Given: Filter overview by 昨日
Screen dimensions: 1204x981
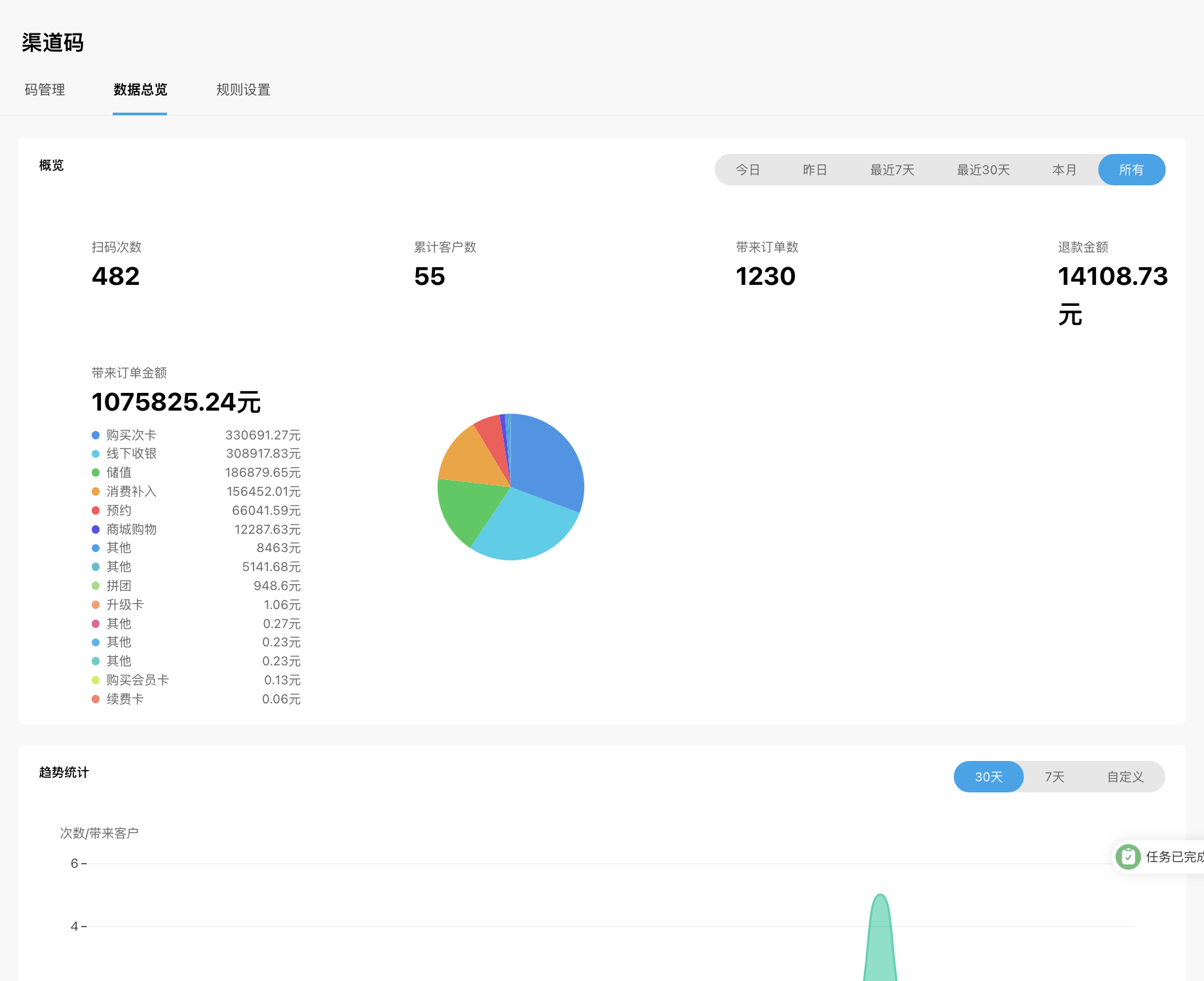Looking at the screenshot, I should click(815, 170).
